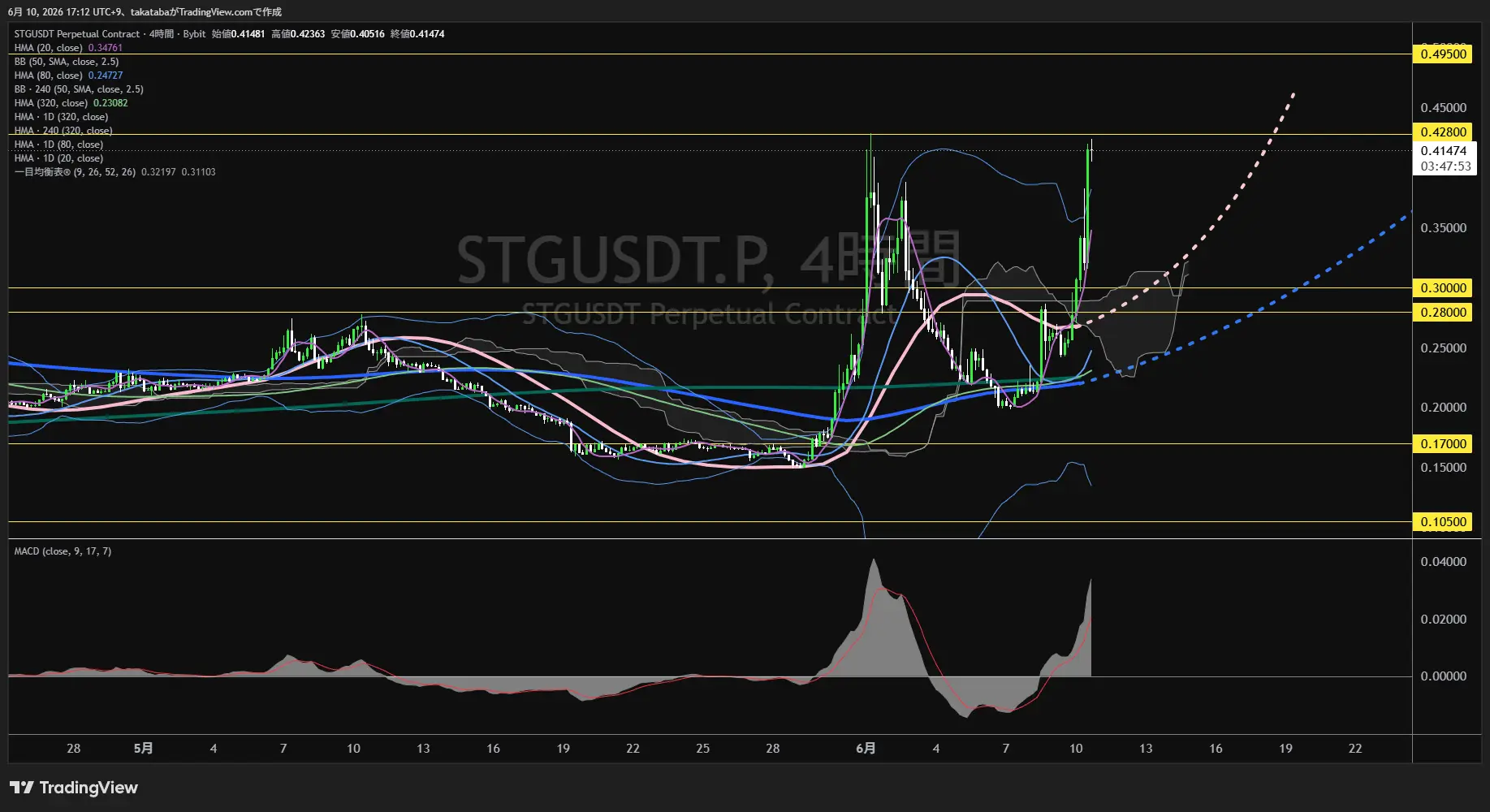Click the 5月 date label on time axis
Image resolution: width=1490 pixels, height=812 pixels.
point(143,749)
